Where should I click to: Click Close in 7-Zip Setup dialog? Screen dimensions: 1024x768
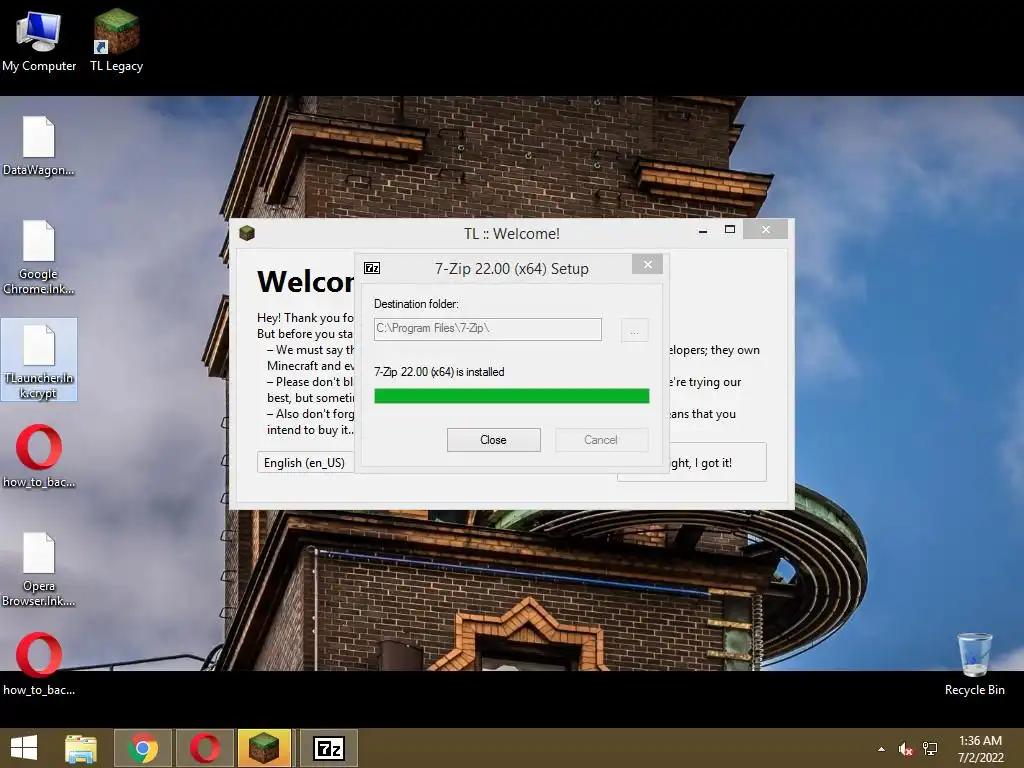click(494, 440)
